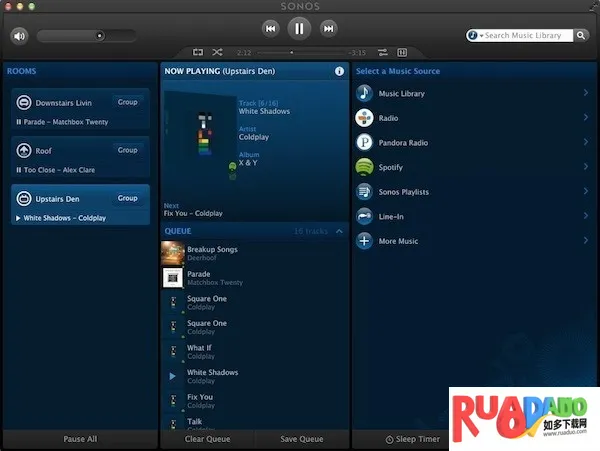Select Breakup Songs queue title
Viewport: 600px width, 451px height.
pyautogui.click(x=212, y=249)
